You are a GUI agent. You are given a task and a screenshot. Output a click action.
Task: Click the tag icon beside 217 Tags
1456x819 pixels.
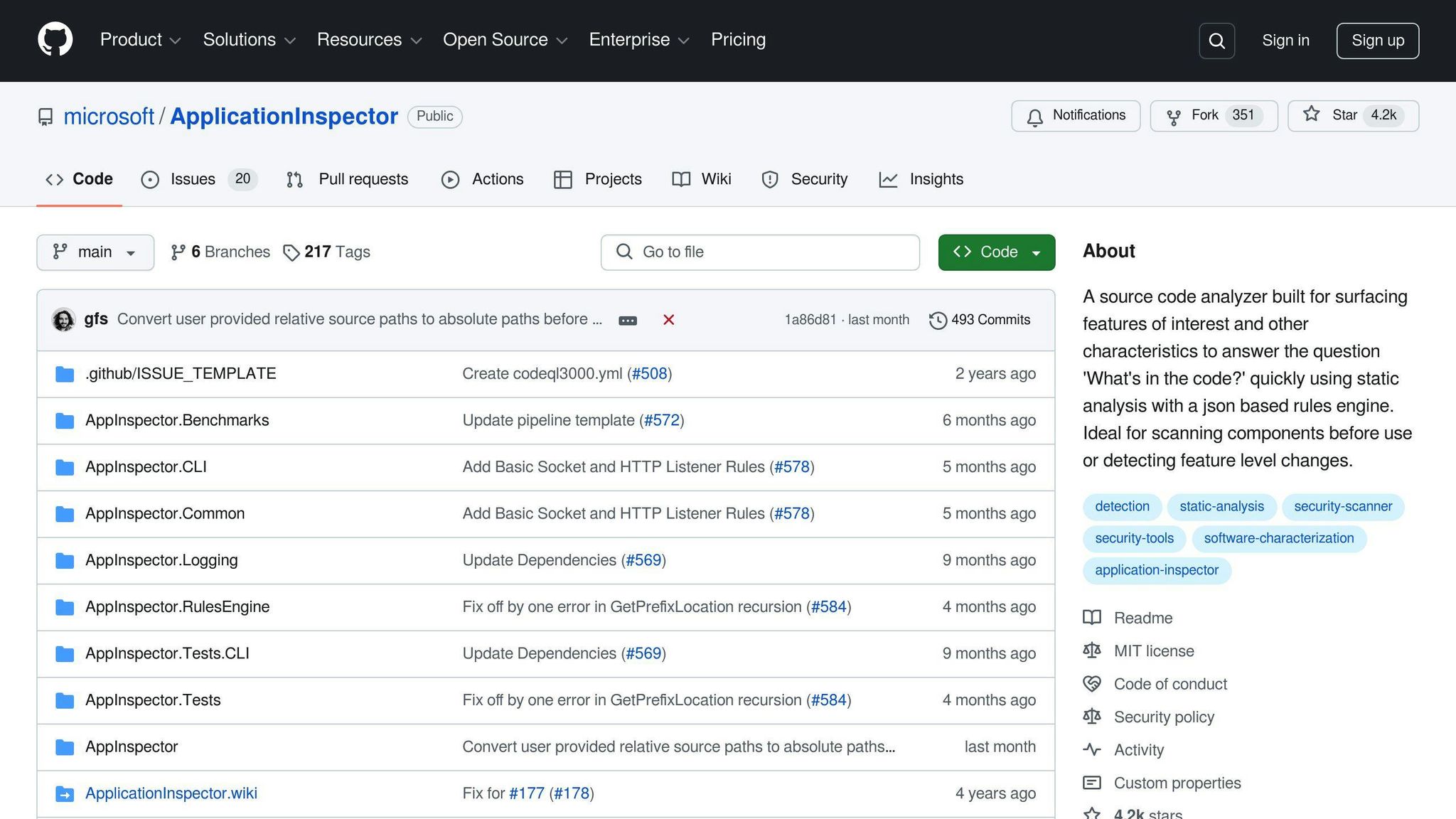tap(290, 252)
